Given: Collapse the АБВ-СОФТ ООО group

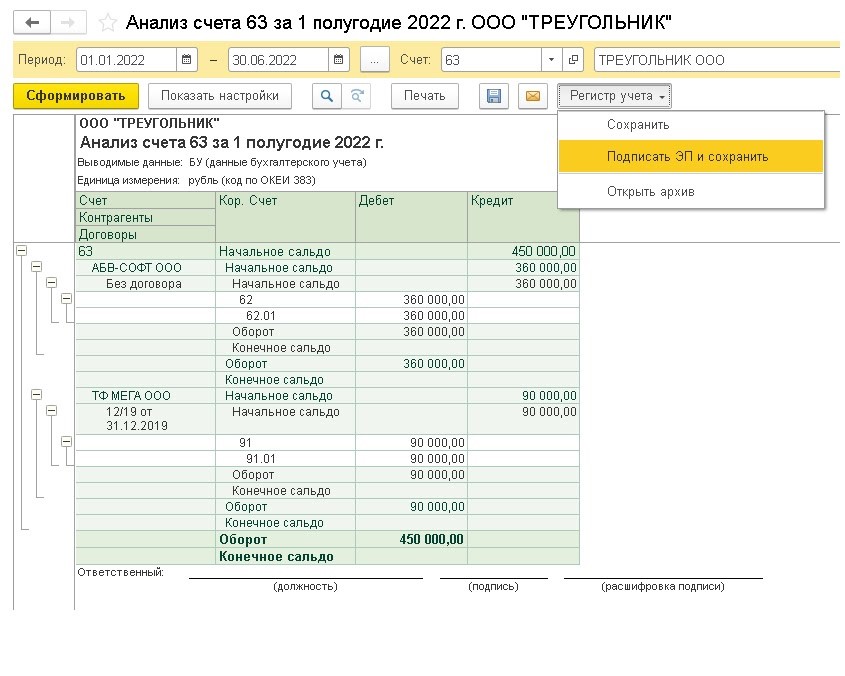Looking at the screenshot, I should 37,268.
